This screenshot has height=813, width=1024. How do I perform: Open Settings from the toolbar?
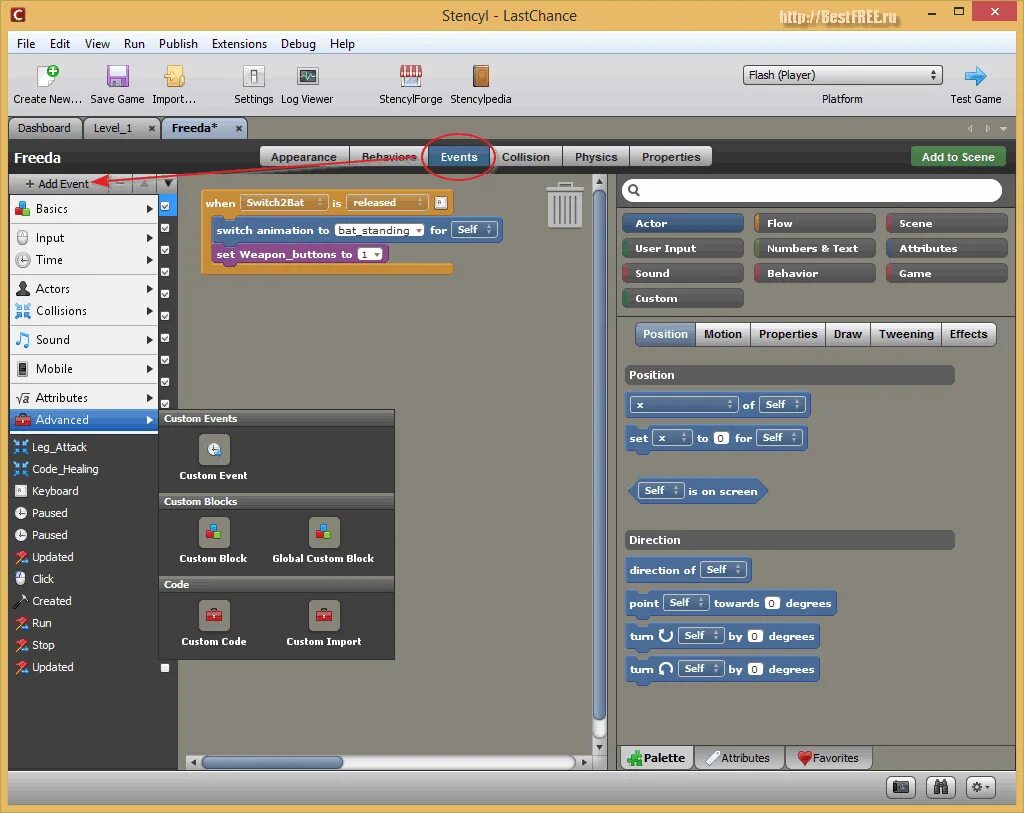coord(253,76)
